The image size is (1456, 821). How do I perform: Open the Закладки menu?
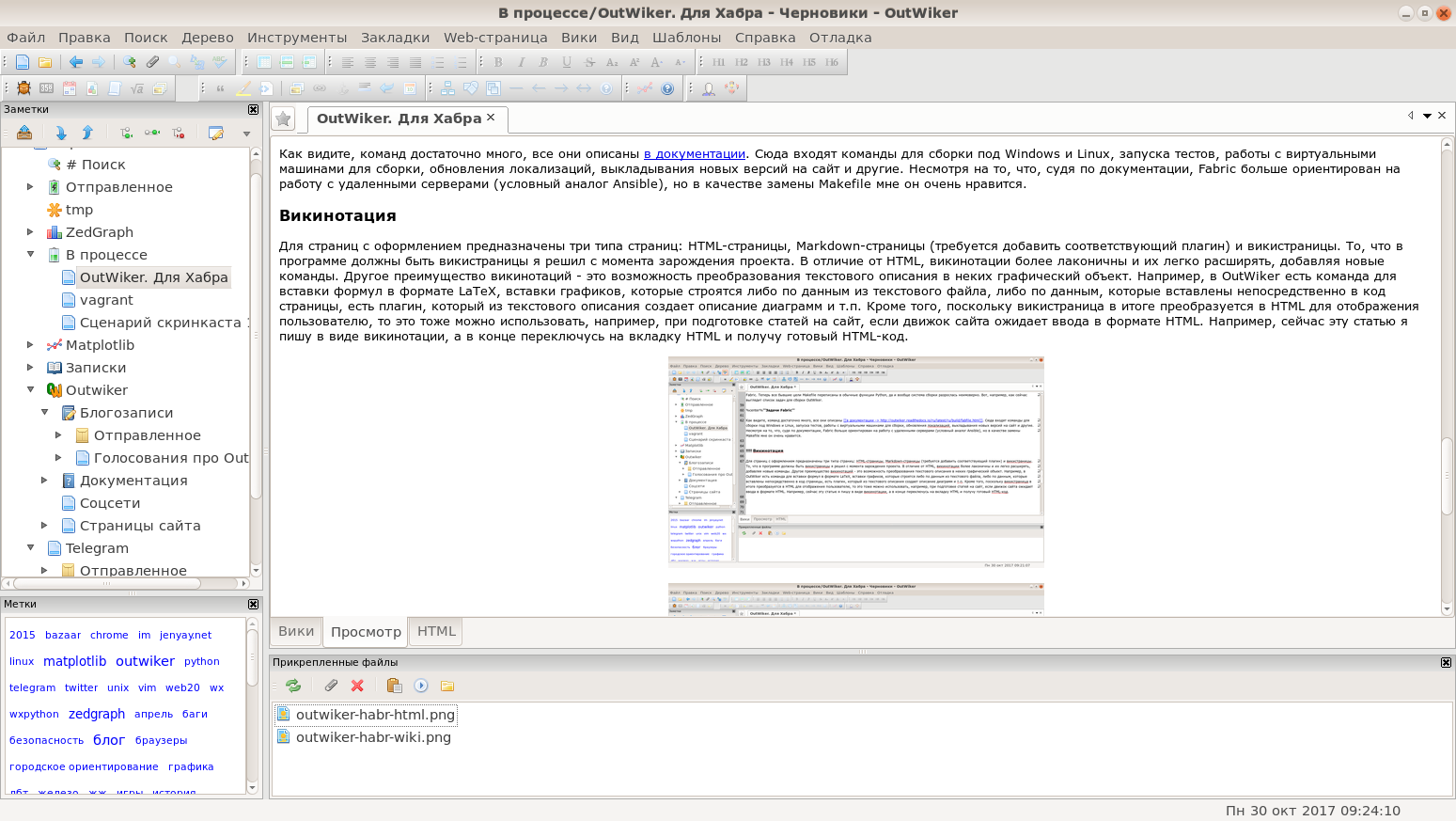[x=395, y=38]
